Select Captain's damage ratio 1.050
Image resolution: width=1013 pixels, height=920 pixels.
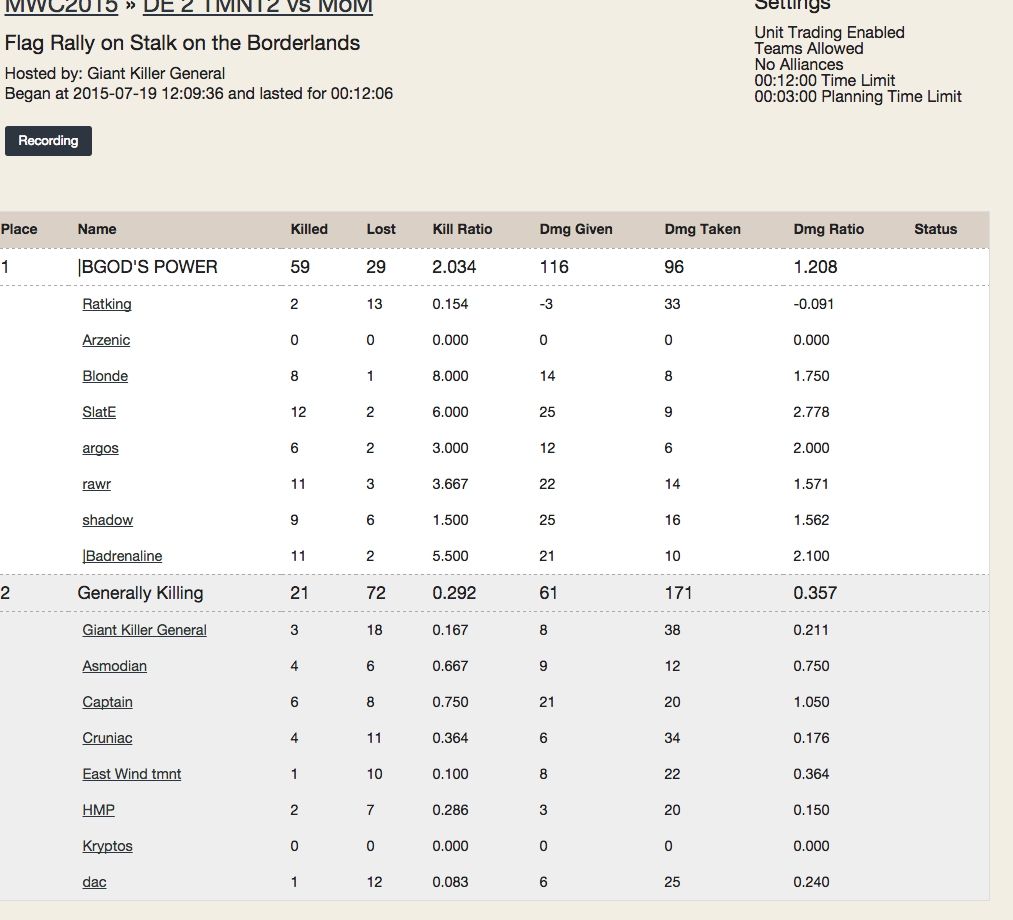(811, 702)
